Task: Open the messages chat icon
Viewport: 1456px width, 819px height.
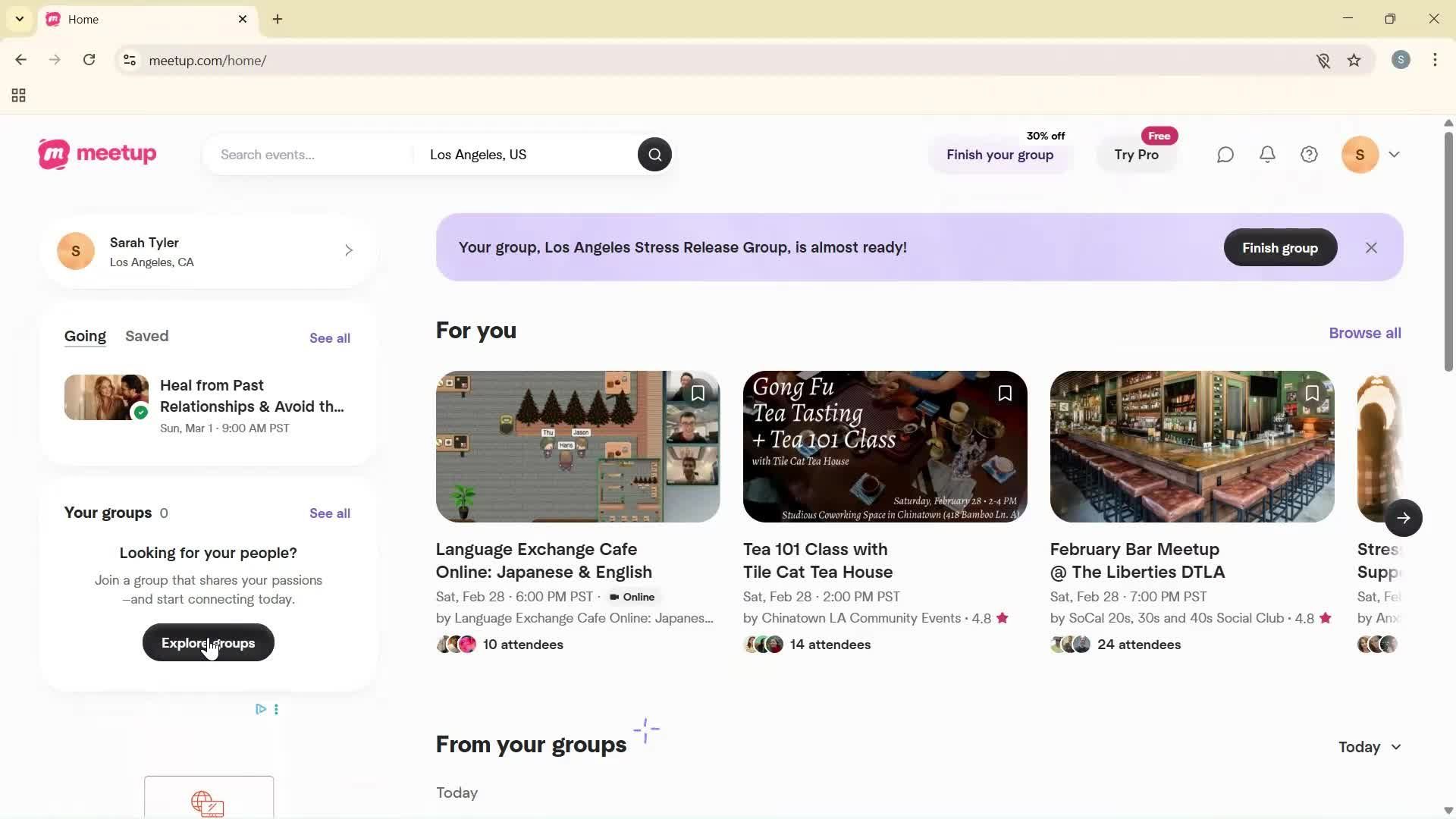Action: point(1225,155)
